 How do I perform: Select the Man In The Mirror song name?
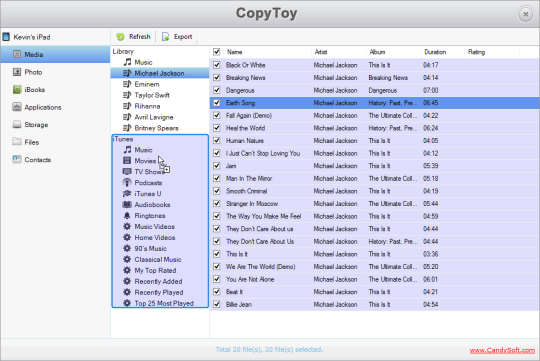tap(249, 178)
